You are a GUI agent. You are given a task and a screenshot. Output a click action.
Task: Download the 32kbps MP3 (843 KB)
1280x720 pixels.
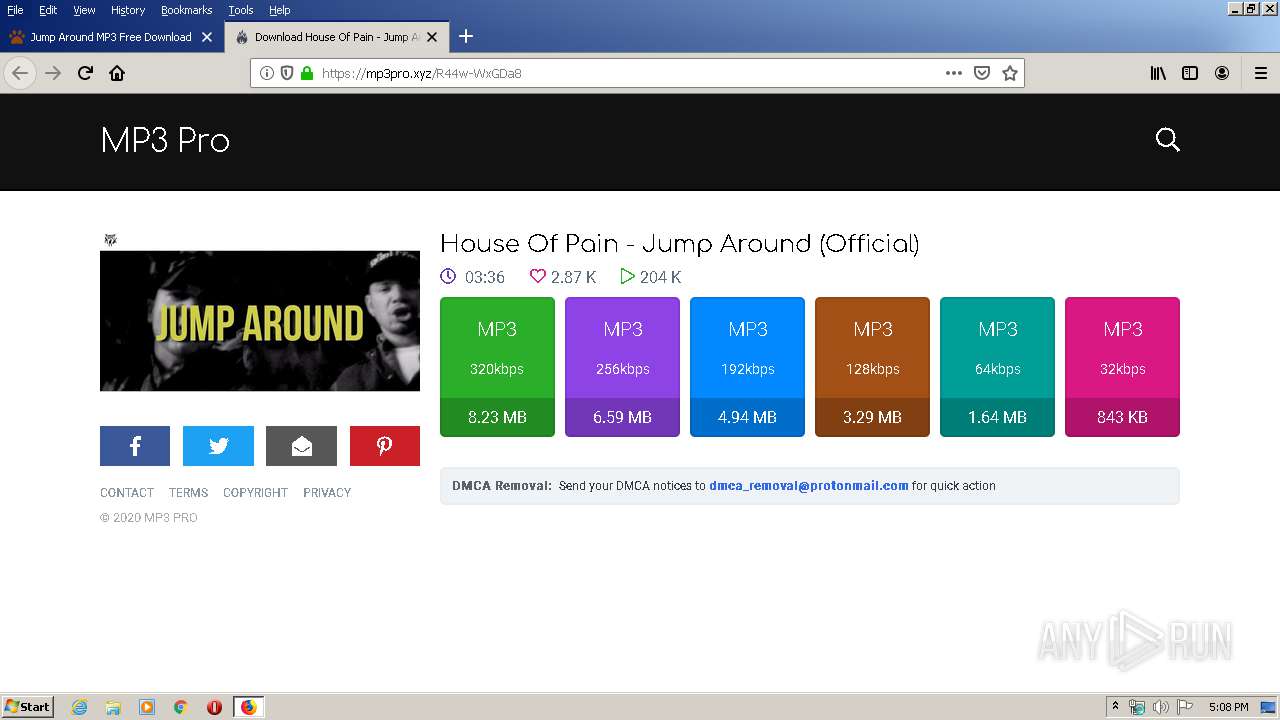click(x=1122, y=367)
